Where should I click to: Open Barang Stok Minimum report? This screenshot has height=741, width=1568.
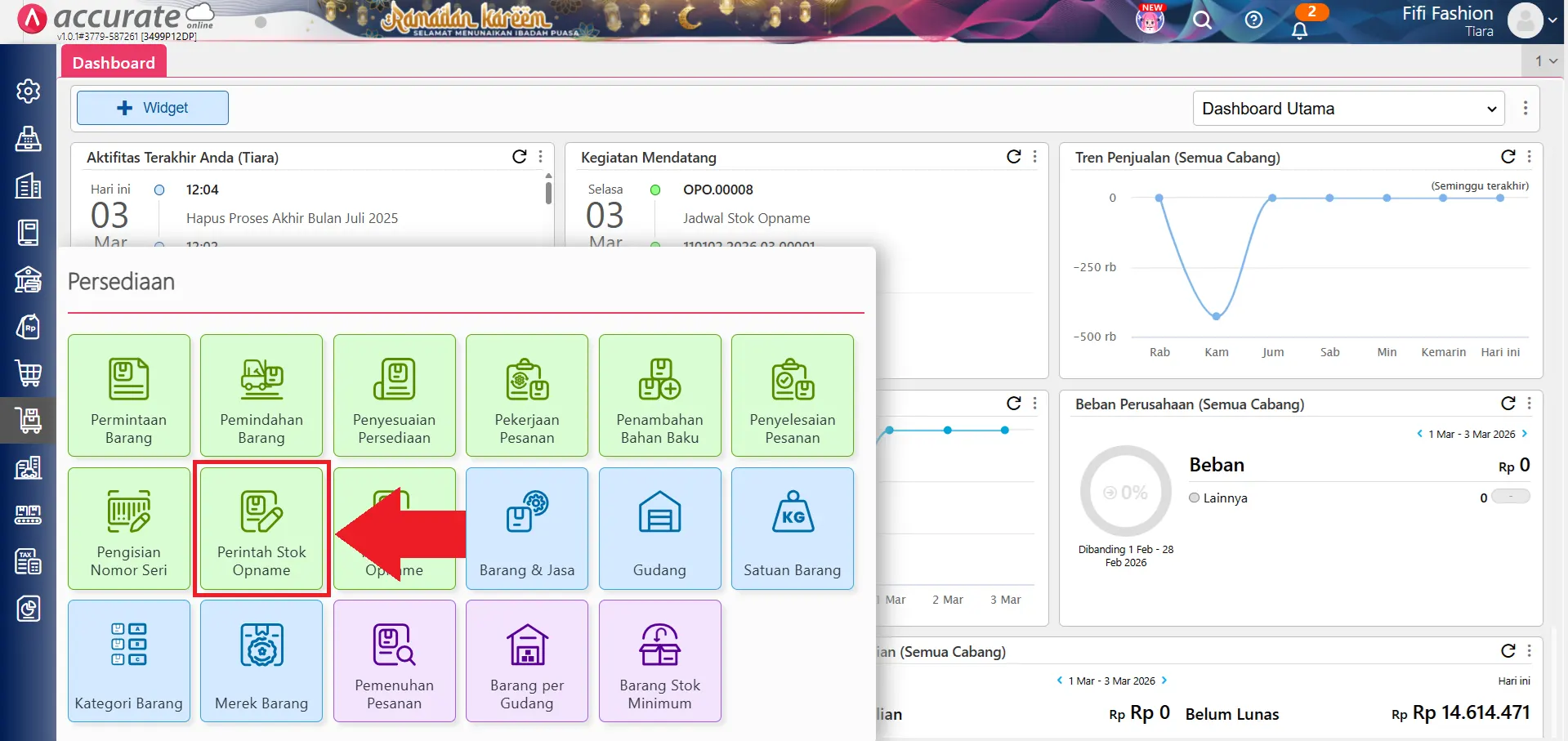pos(659,661)
